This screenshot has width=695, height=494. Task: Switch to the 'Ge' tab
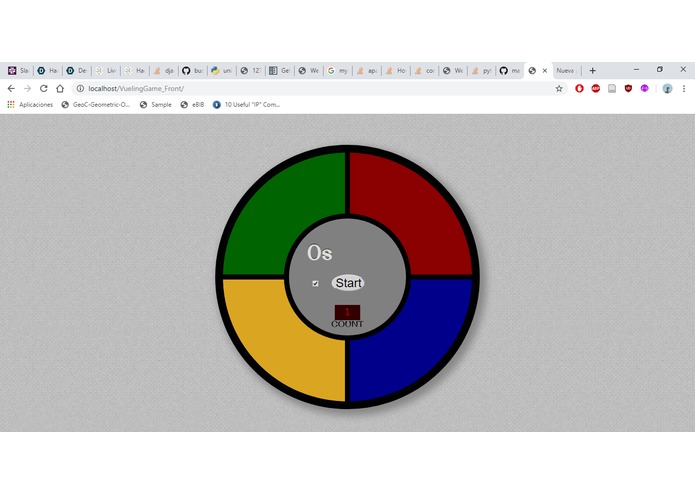[x=279, y=70]
